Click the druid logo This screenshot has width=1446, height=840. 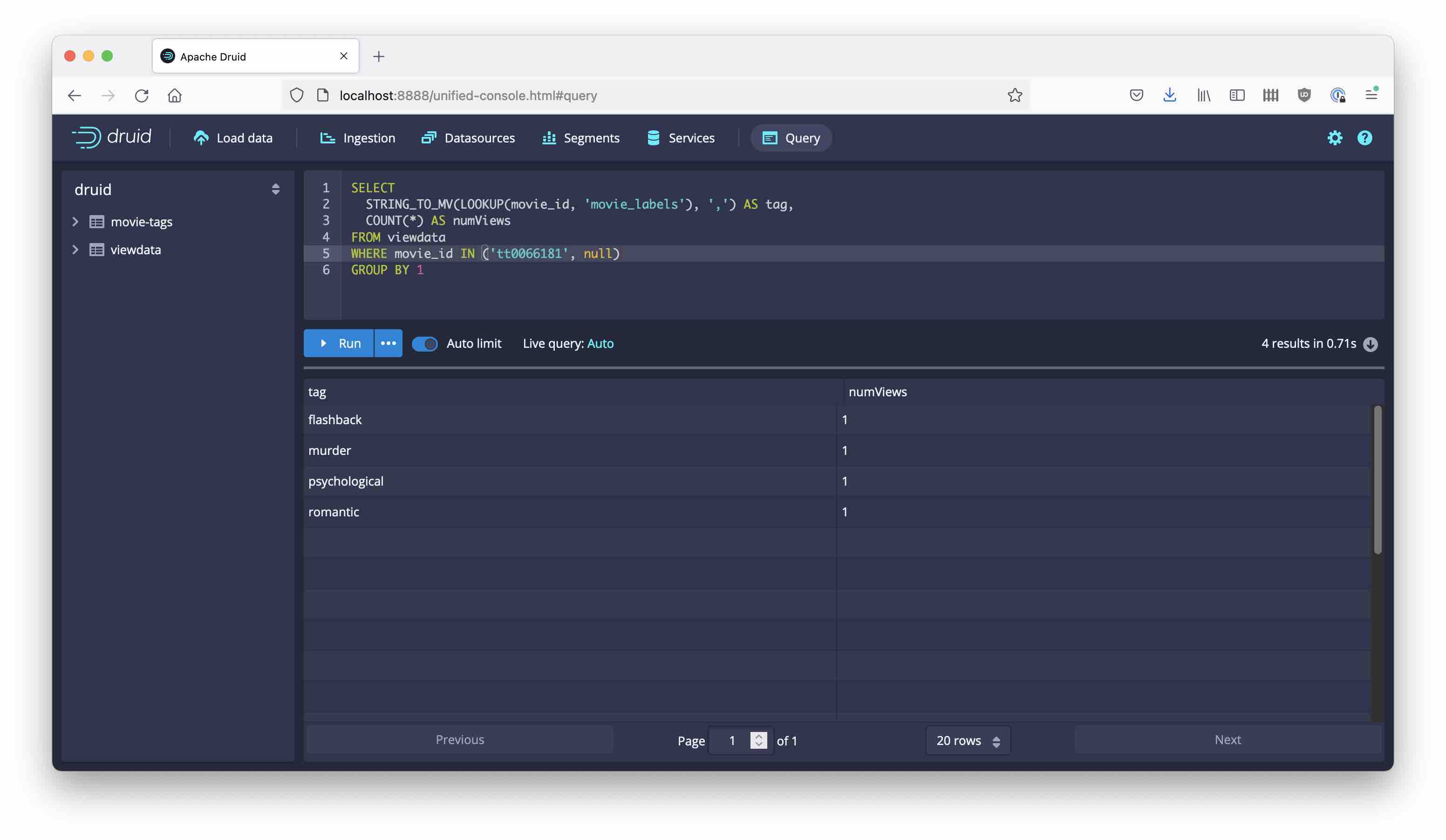pos(112,137)
